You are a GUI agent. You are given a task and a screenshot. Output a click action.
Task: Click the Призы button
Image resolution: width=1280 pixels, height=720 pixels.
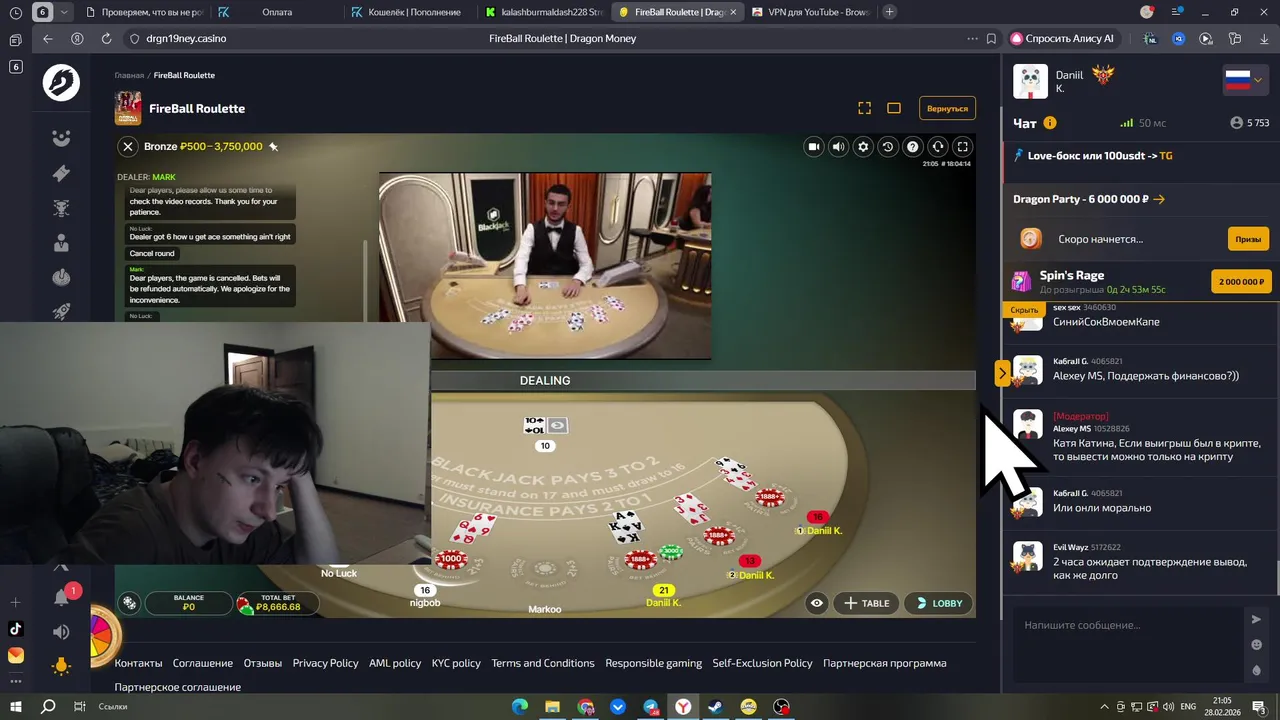[1248, 239]
